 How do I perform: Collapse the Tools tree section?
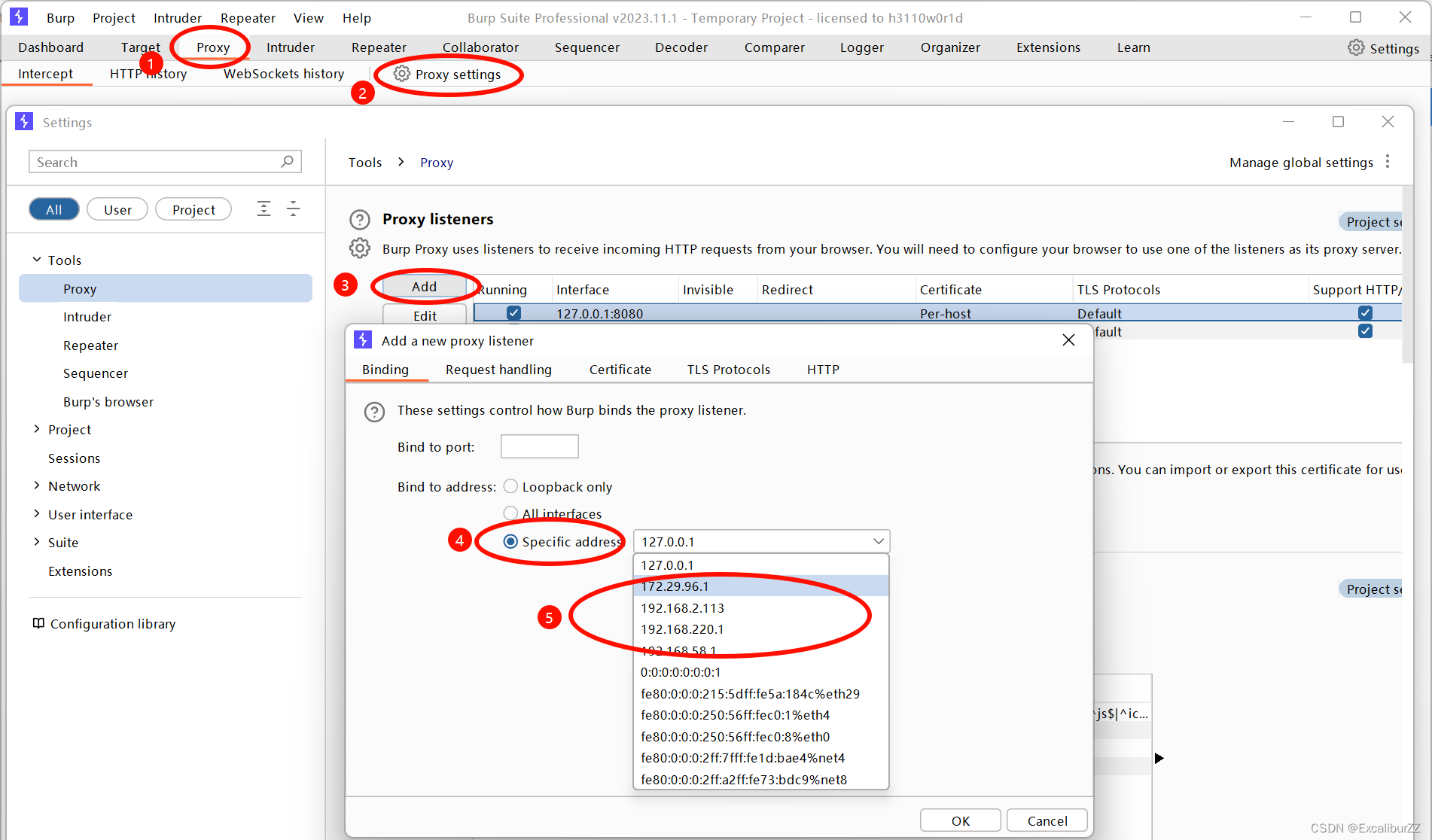coord(37,260)
